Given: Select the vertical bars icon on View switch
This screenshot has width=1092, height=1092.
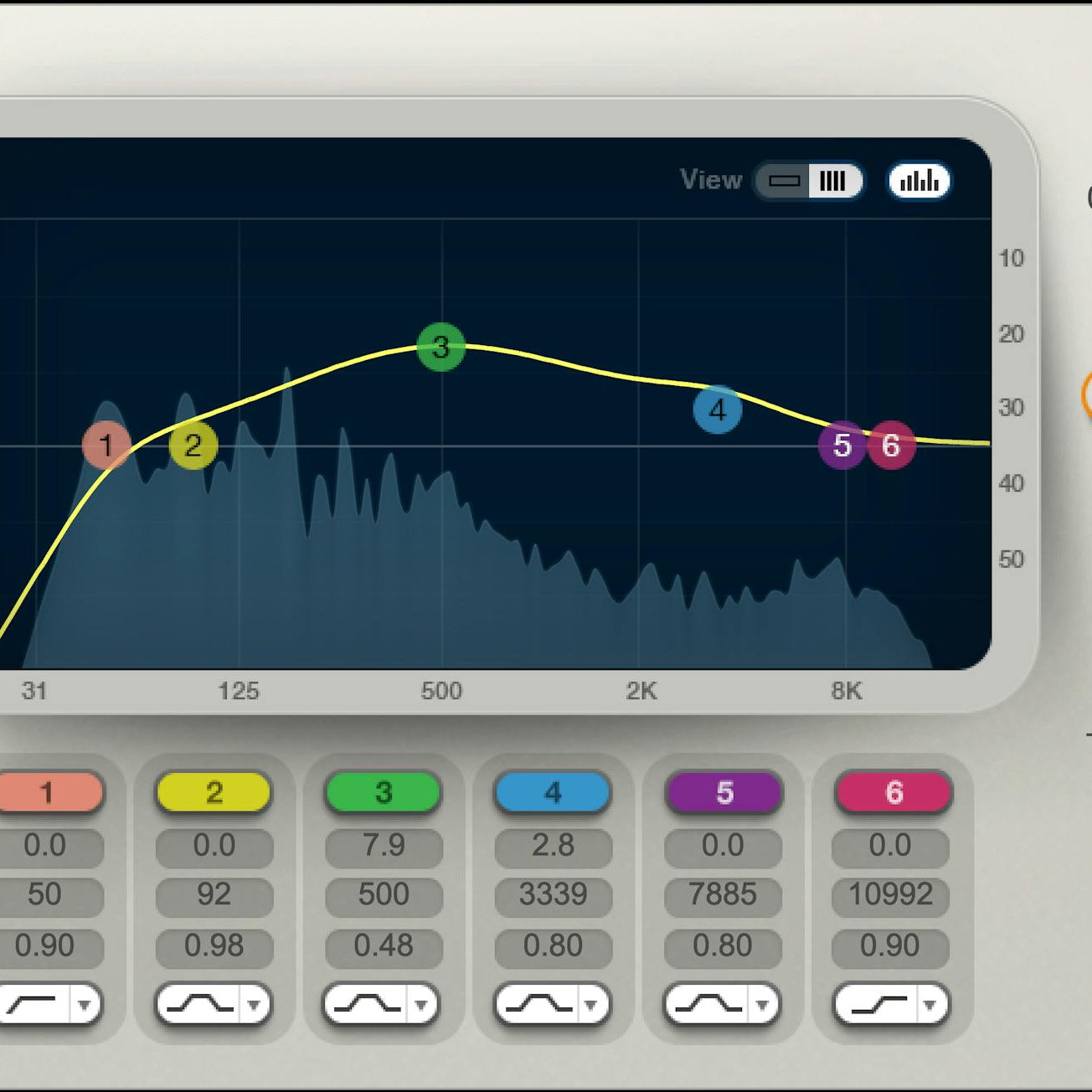Looking at the screenshot, I should pyautogui.click(x=837, y=179).
